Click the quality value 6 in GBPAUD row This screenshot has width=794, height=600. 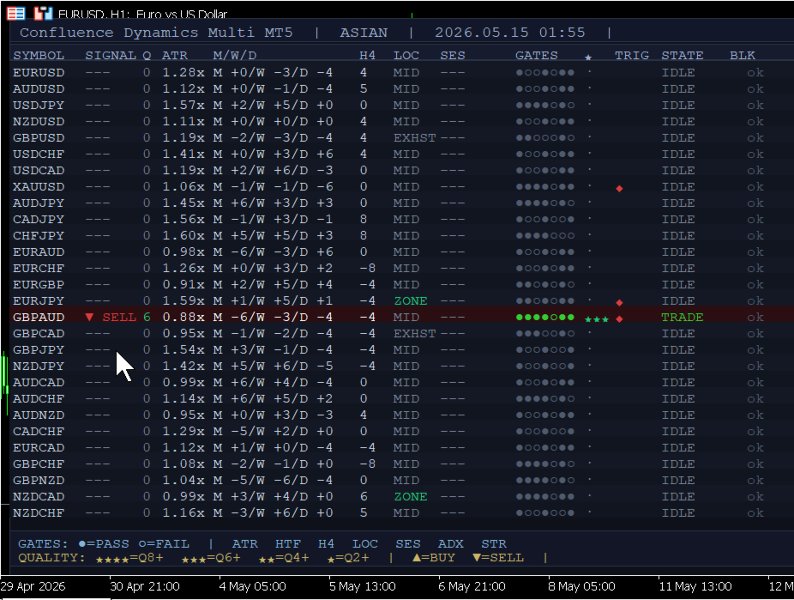(x=147, y=317)
